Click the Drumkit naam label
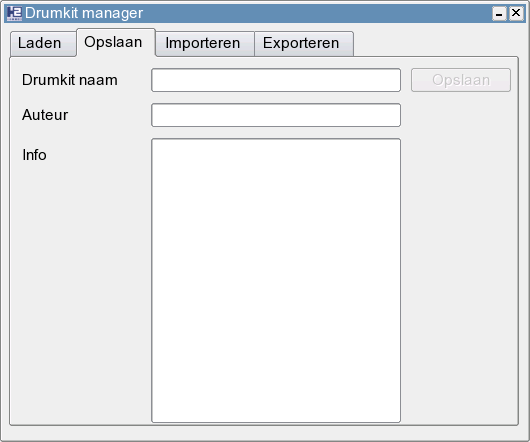 70,80
